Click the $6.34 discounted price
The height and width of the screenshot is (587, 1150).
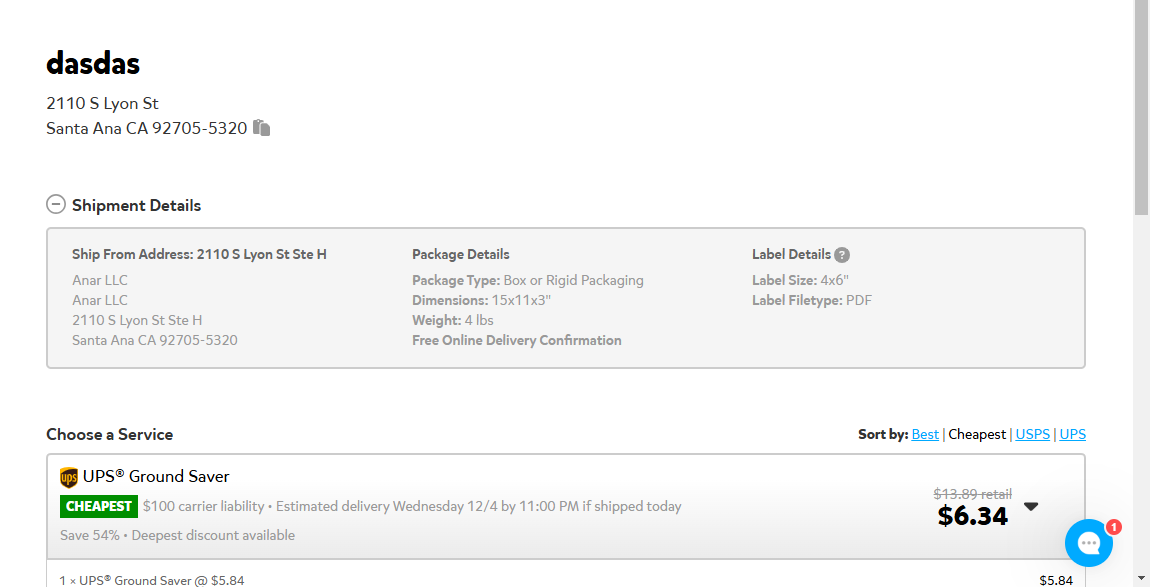(x=973, y=516)
